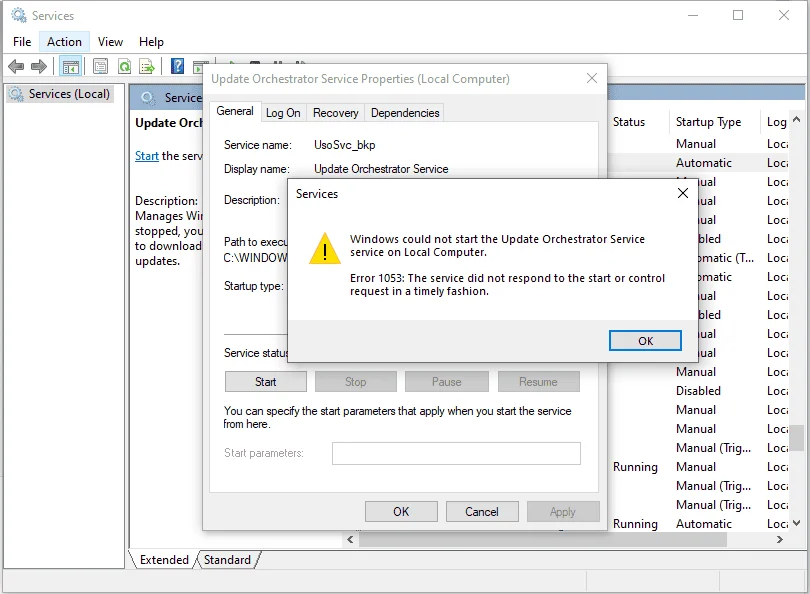Click the vertical scrollbar thumb in services list

(797, 437)
